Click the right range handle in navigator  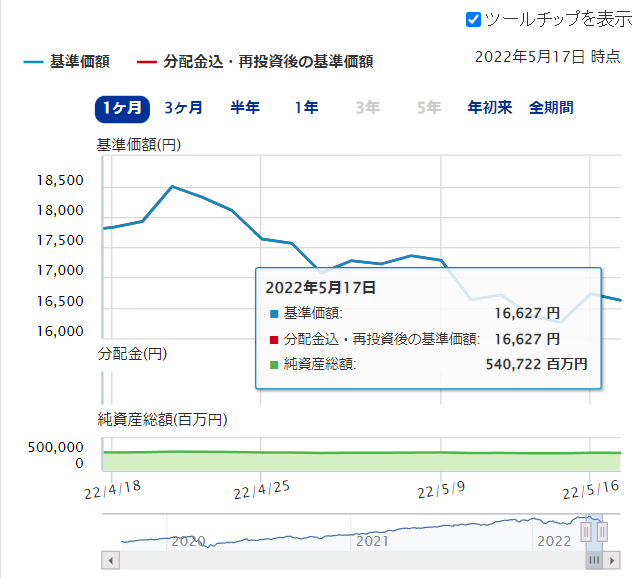tap(602, 531)
